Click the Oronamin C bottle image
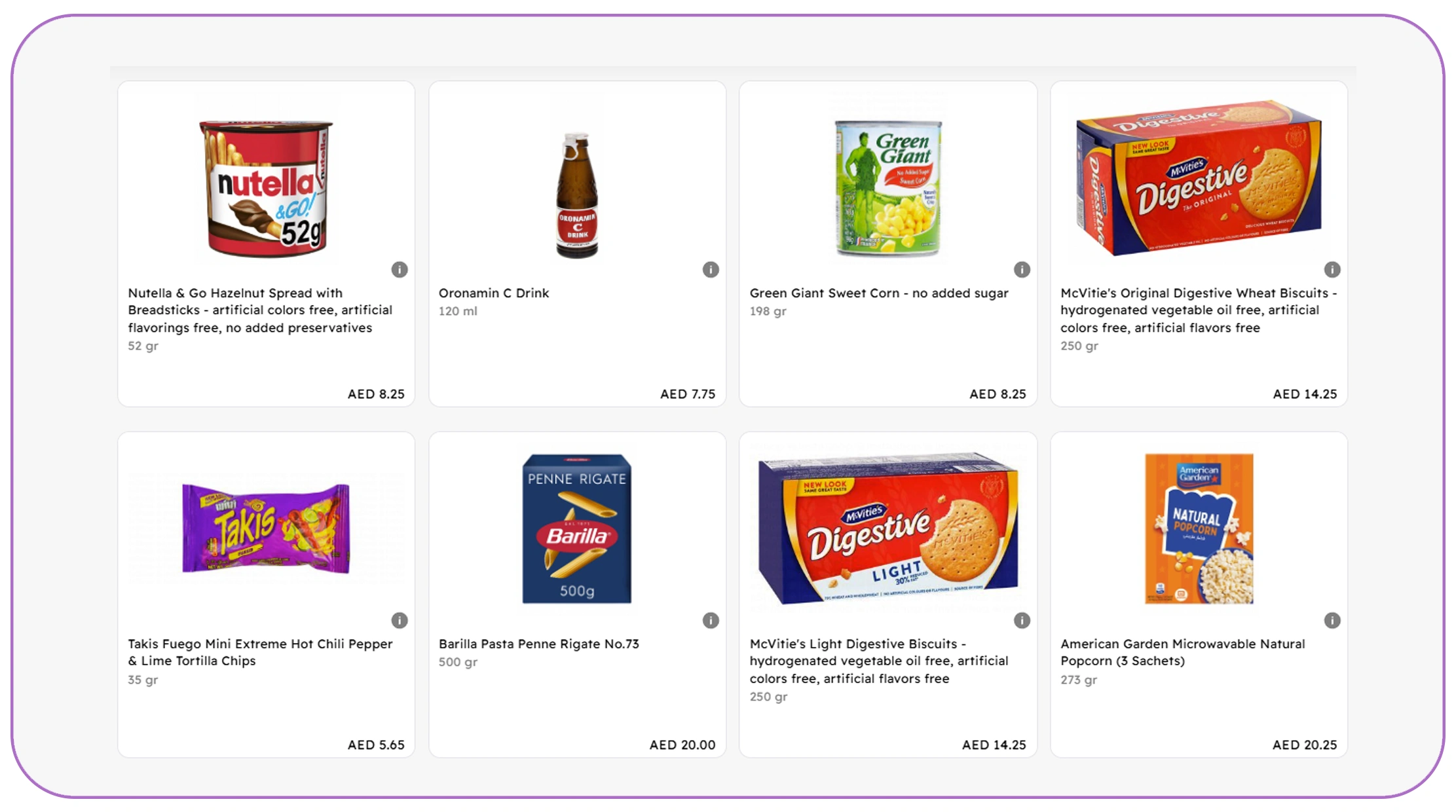Screen dimensions: 1456x812 (576, 194)
